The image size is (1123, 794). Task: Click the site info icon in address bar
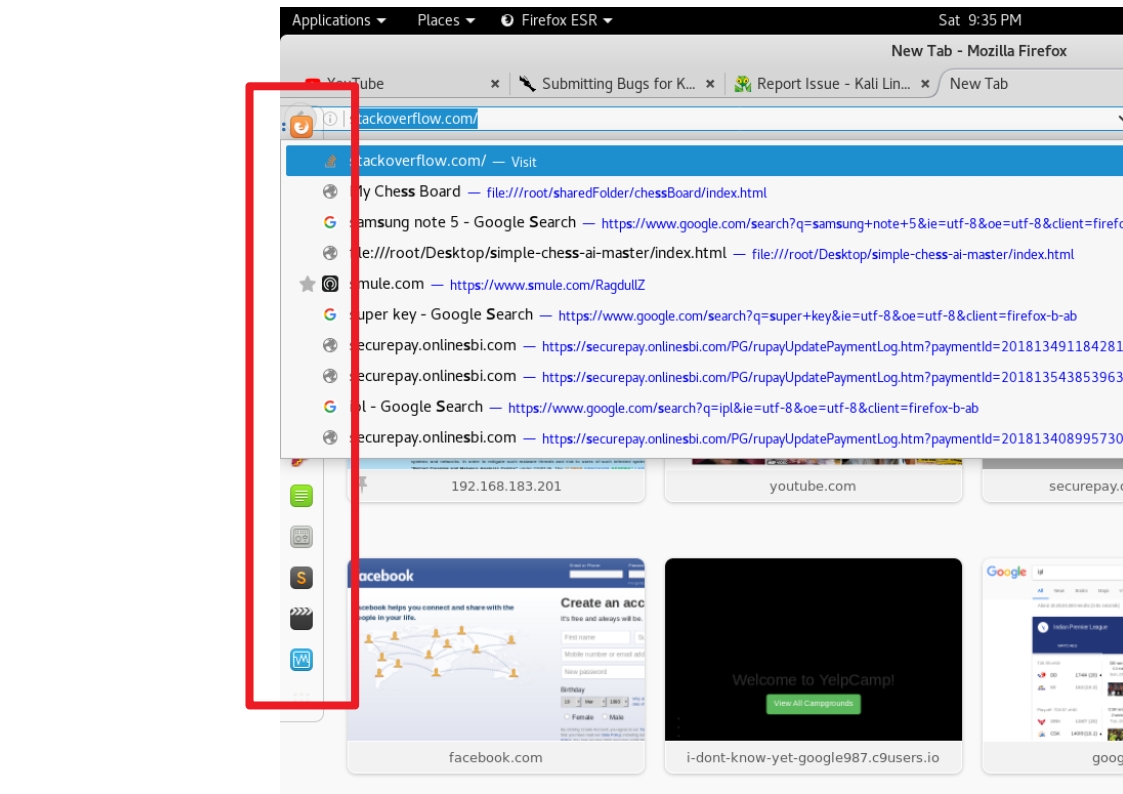(331, 119)
